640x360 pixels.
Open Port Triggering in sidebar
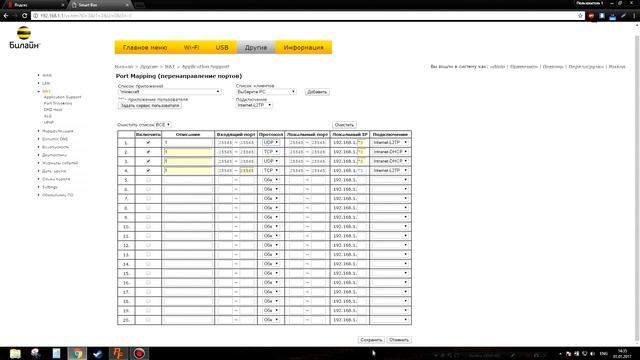click(x=58, y=103)
